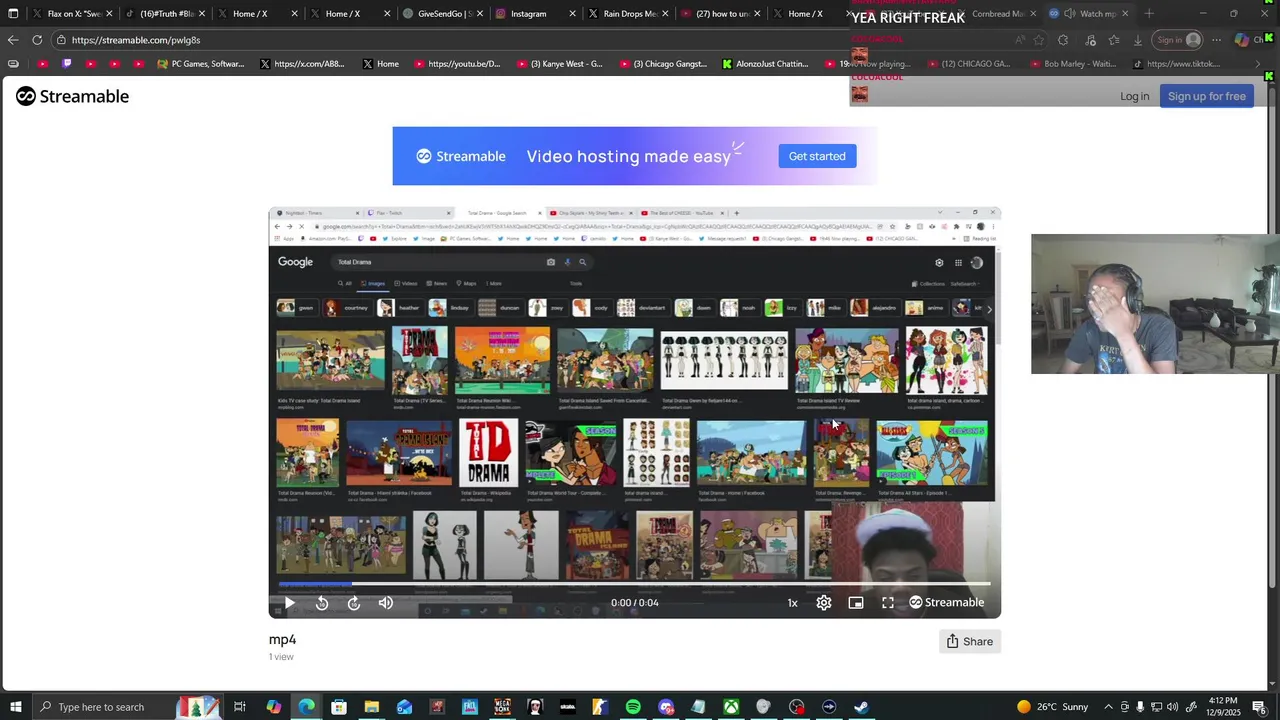Open the tab actions menu top left
Screen dimensions: 1280x720
click(x=13, y=14)
